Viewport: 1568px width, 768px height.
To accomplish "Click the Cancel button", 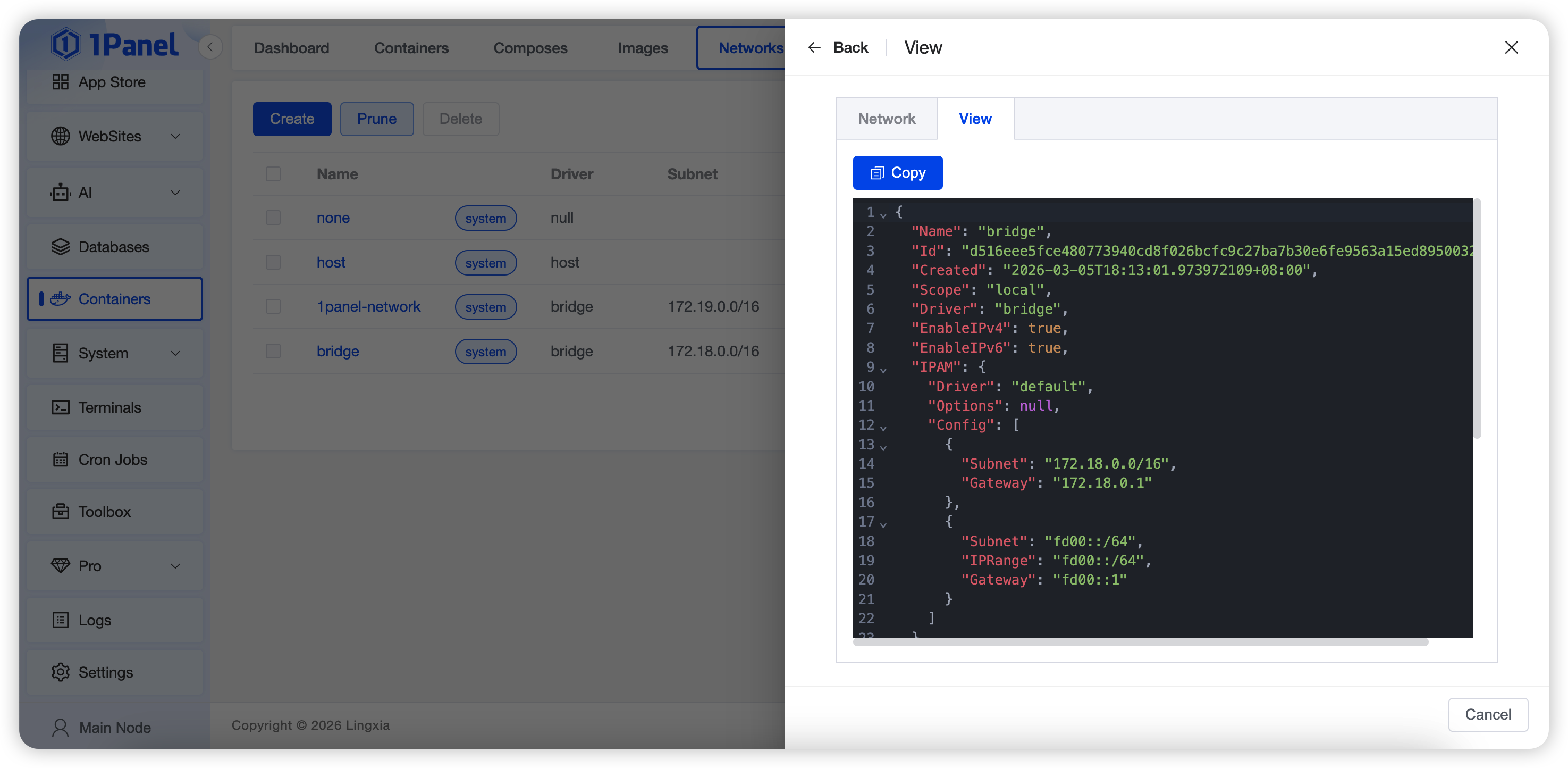I will pyautogui.click(x=1487, y=714).
